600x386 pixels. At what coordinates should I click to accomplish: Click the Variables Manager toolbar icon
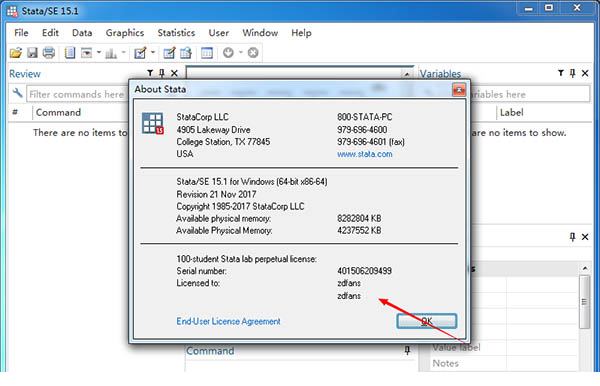click(x=207, y=53)
